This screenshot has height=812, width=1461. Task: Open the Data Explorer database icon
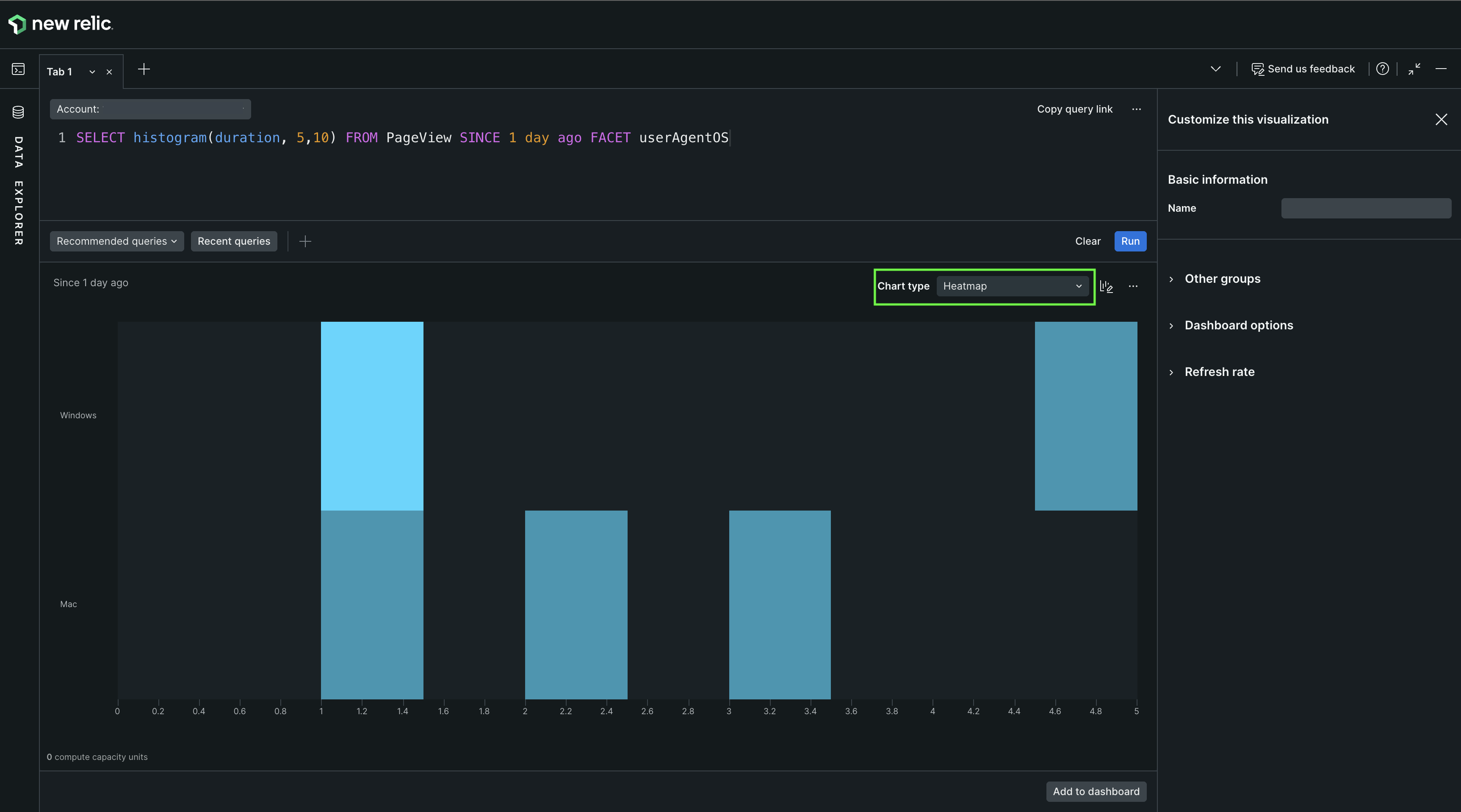coord(18,112)
